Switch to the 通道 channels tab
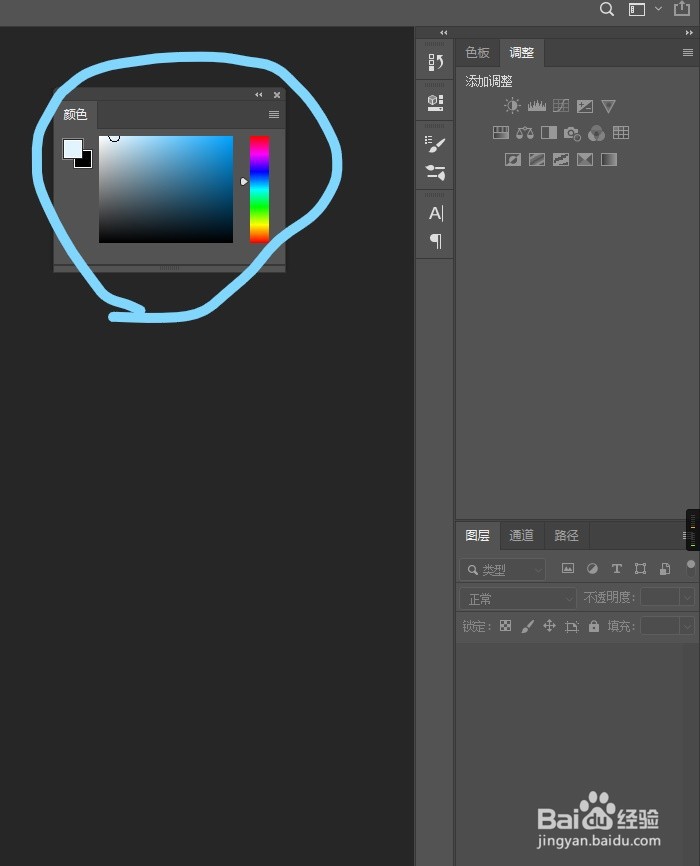Viewport: 700px width, 866px height. coord(521,535)
